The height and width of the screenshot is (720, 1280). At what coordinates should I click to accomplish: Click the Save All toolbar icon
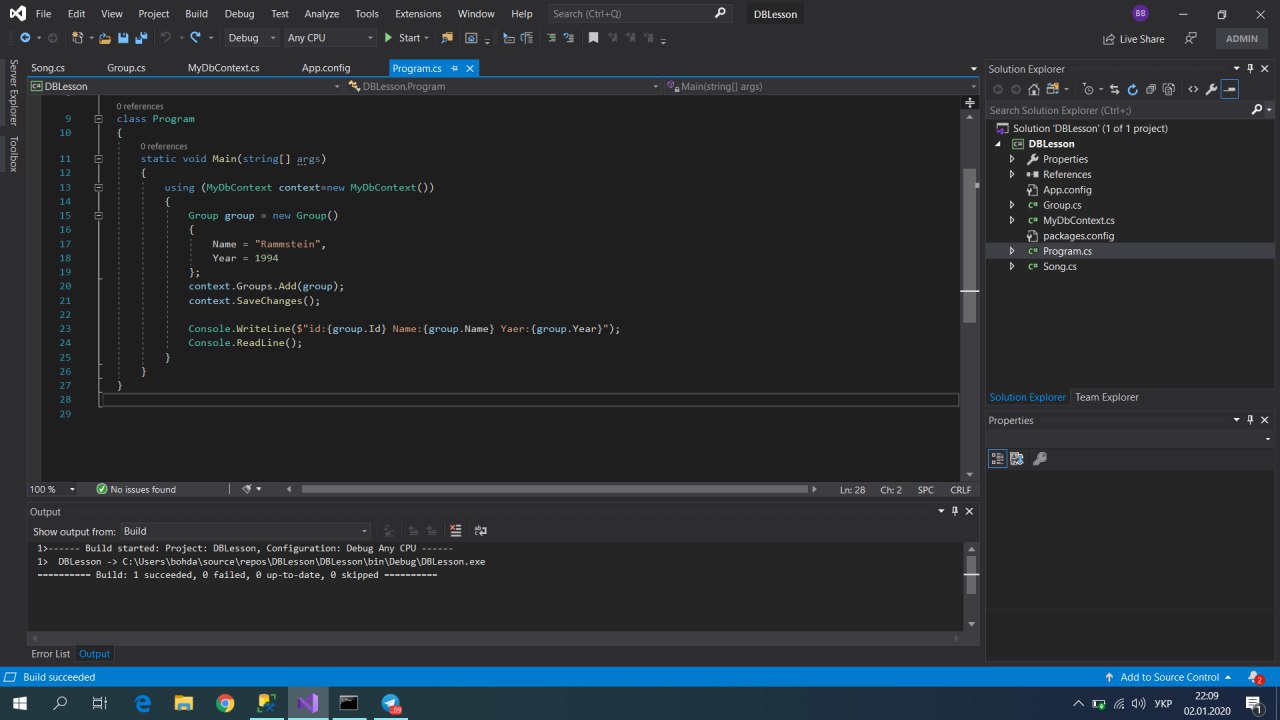tap(141, 38)
